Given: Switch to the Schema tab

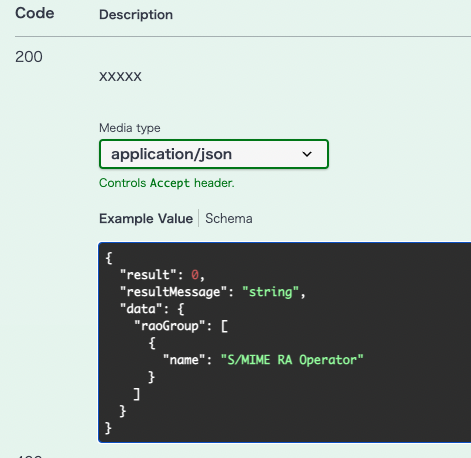Looking at the screenshot, I should tap(229, 219).
